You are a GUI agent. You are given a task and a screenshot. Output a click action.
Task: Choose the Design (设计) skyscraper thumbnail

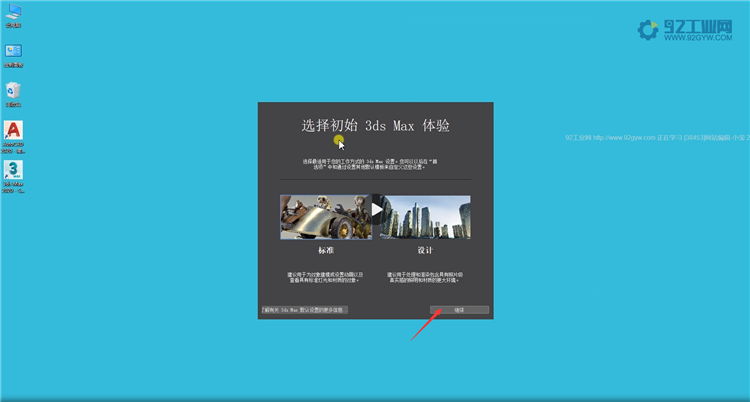(x=425, y=217)
